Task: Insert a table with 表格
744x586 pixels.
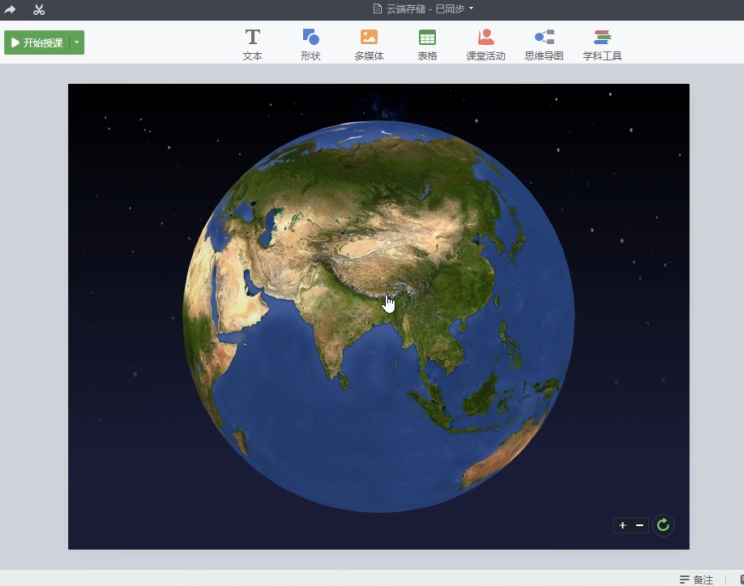Action: (x=427, y=44)
